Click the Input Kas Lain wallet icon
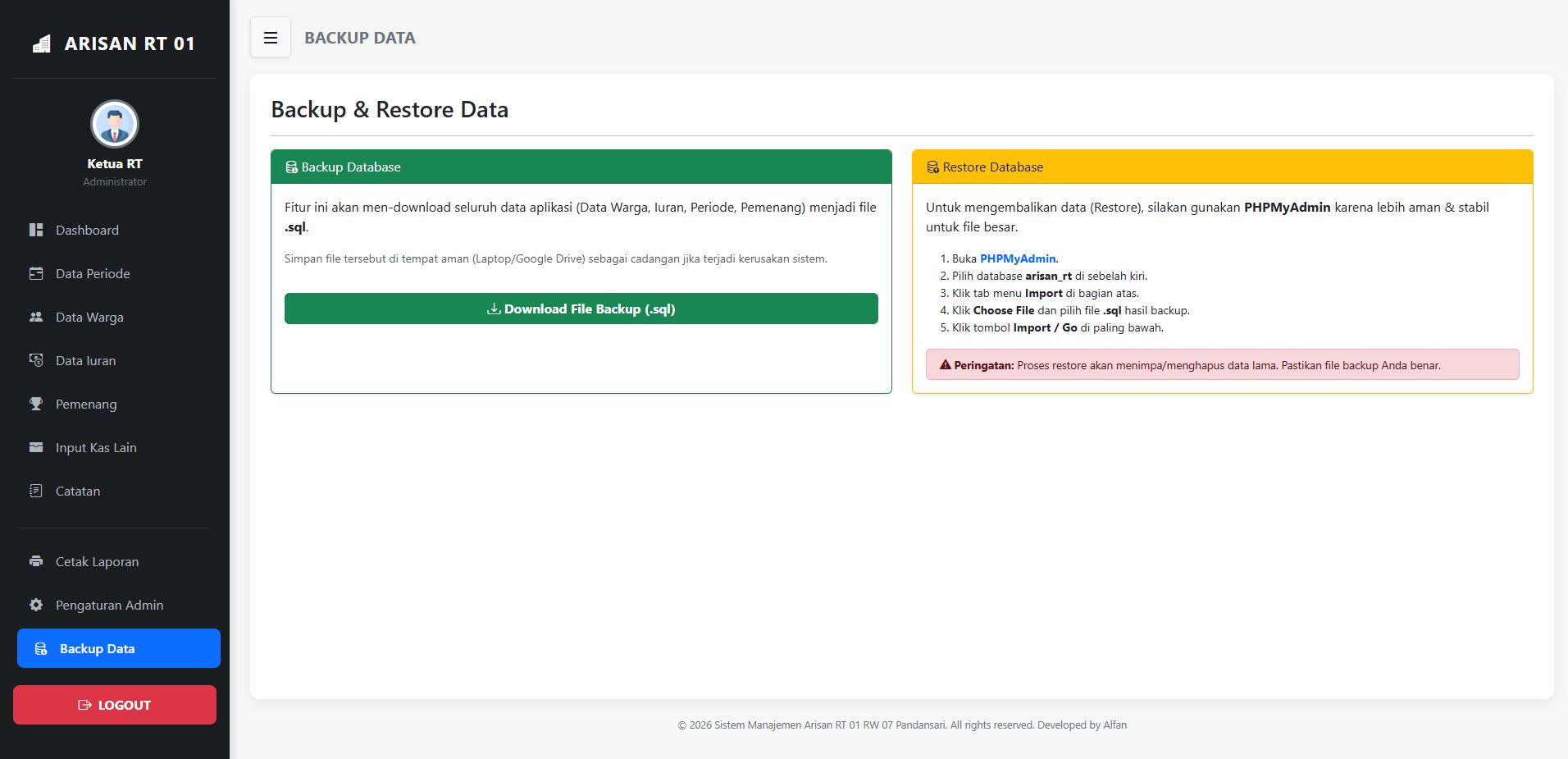Viewport: 1568px width, 759px height. 36,447
